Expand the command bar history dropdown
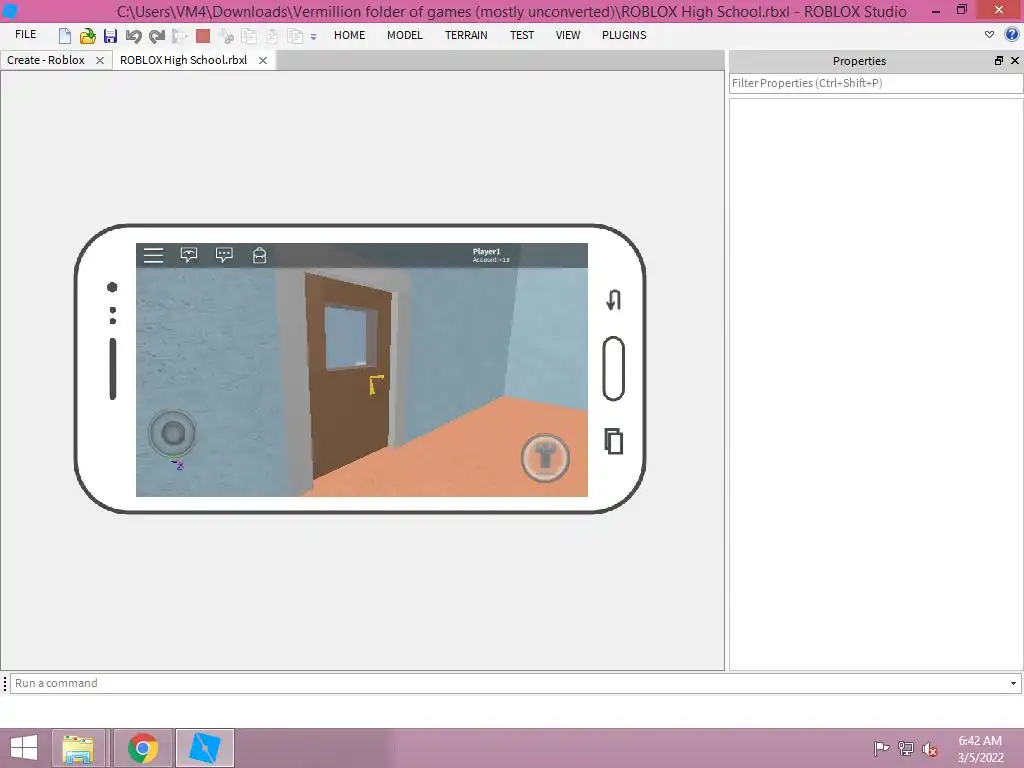 coord(1014,683)
